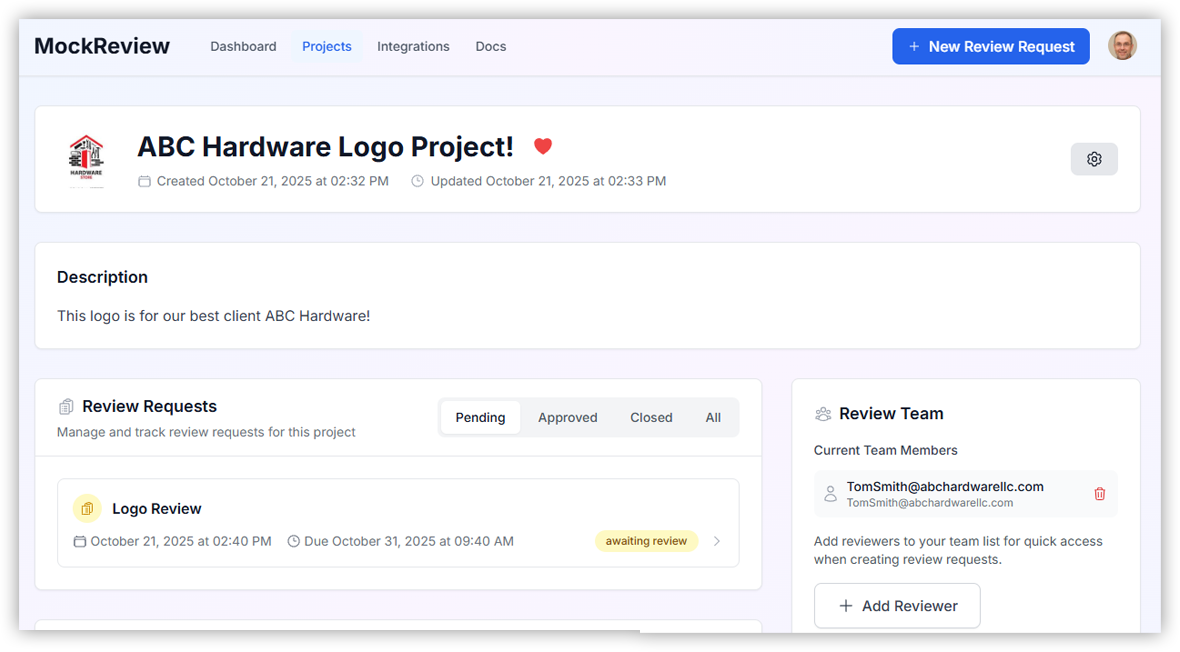This screenshot has height=652, width=1180.
Task: Click the yellow Logo Review document icon
Action: pyautogui.click(x=87, y=509)
